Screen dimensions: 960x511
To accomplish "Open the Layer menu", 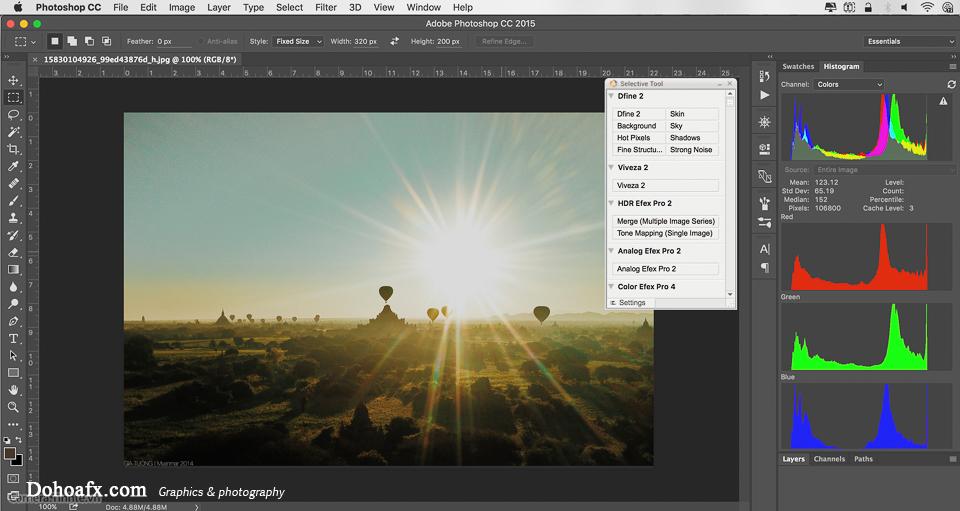I will [x=219, y=7].
